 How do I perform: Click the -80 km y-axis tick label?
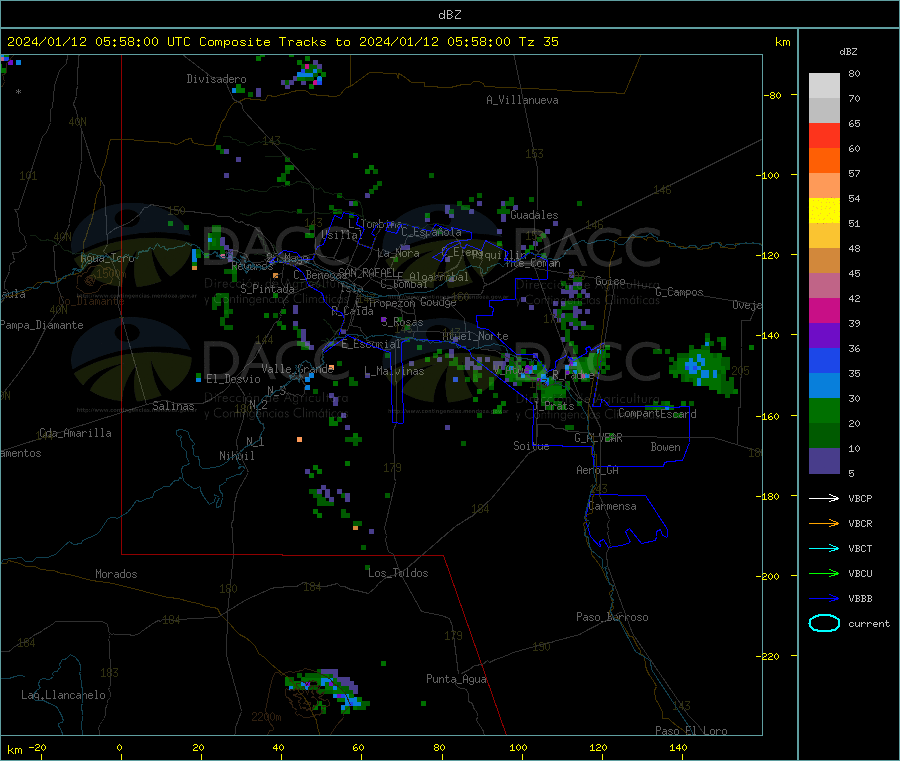(773, 95)
